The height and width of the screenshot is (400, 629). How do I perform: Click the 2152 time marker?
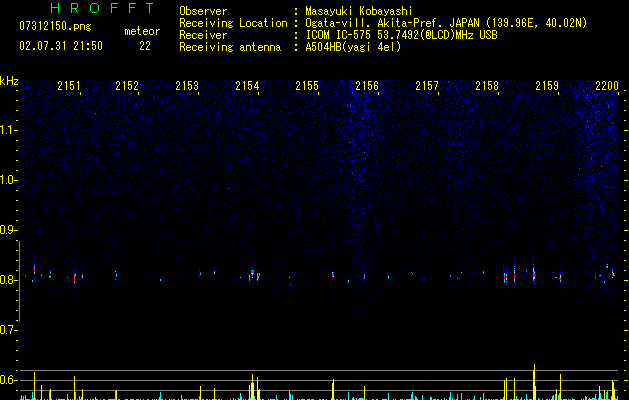127,85
